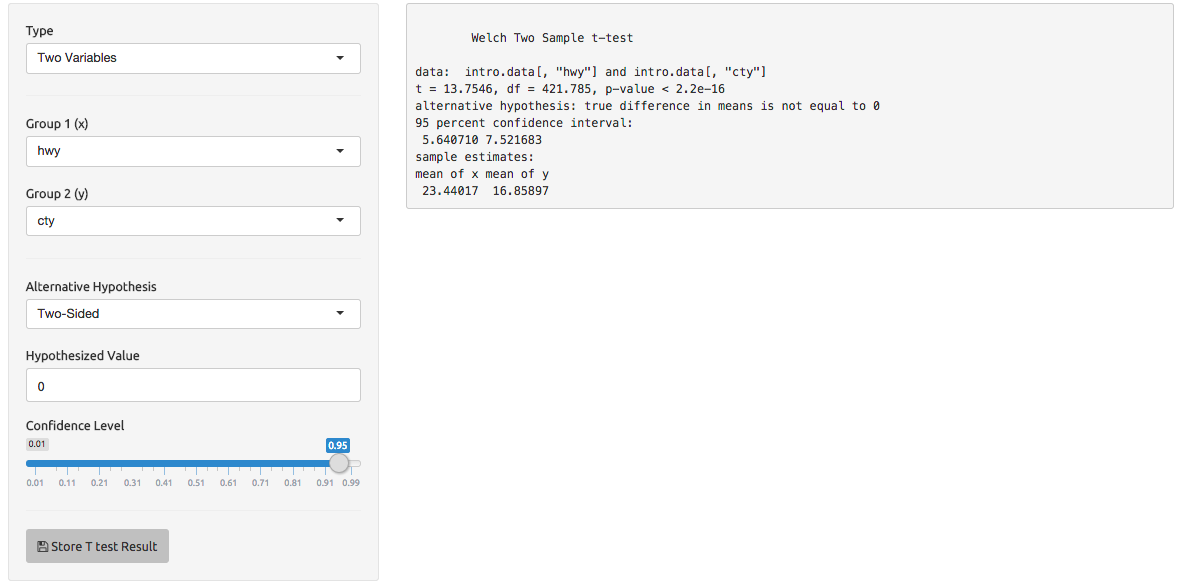The image size is (1181, 587).
Task: Click the caret arrow in the Type select box
Action: point(340,58)
